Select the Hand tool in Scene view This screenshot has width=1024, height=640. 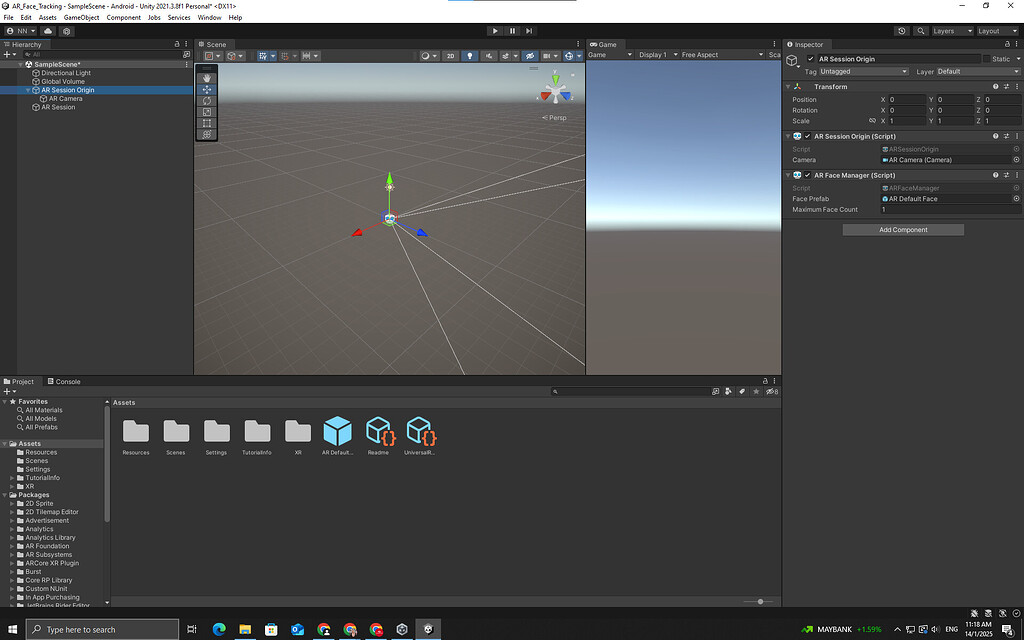click(x=207, y=78)
